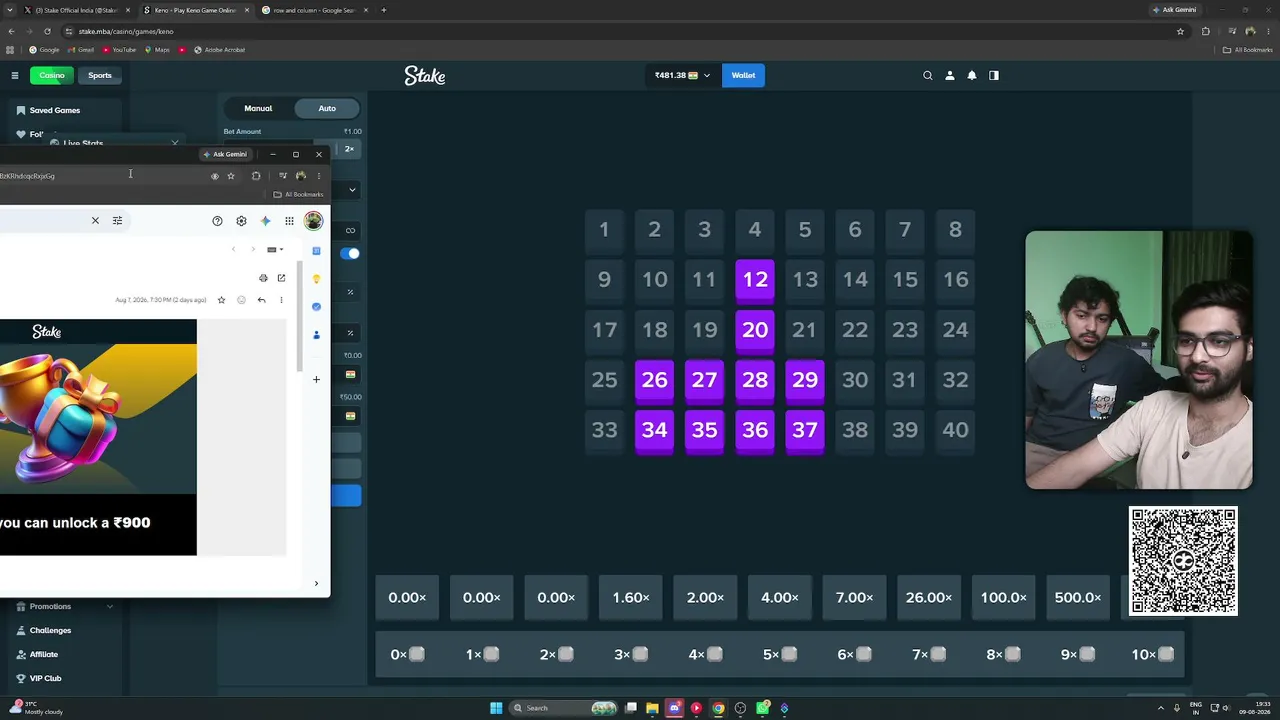Open Google Tasks side panel icon

(x=316, y=306)
